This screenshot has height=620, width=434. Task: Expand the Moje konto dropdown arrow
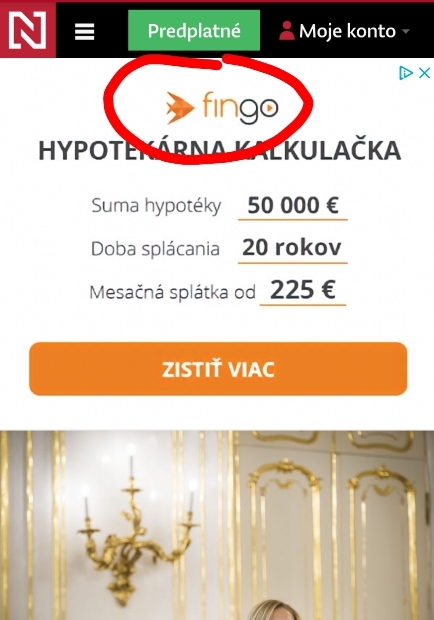click(x=406, y=31)
